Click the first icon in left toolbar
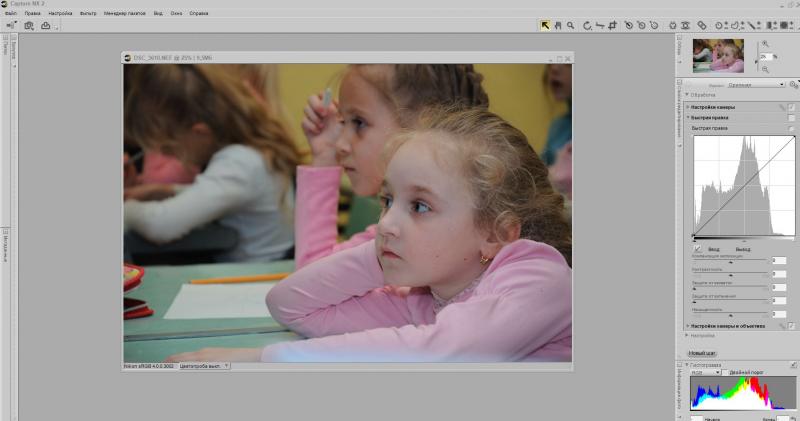This screenshot has height=421, width=800. (11, 25)
